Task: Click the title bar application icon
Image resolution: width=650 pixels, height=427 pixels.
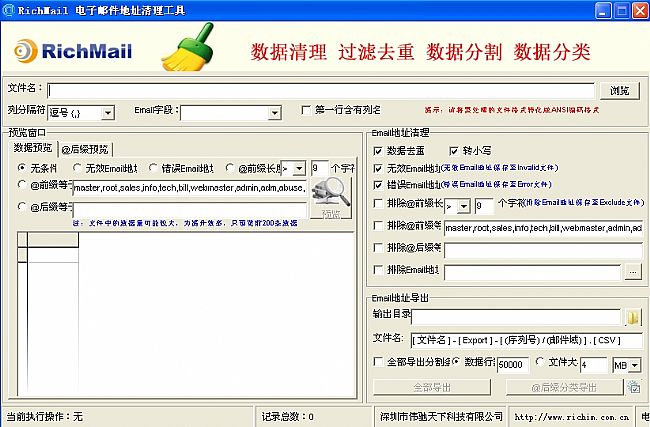Action: pos(8,10)
